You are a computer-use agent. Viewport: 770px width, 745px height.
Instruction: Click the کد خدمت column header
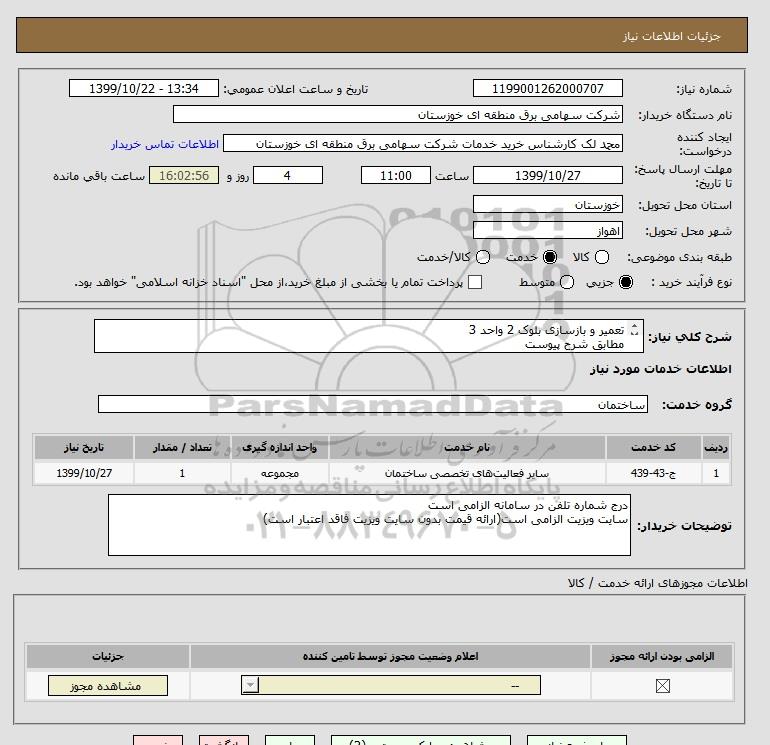(x=653, y=447)
